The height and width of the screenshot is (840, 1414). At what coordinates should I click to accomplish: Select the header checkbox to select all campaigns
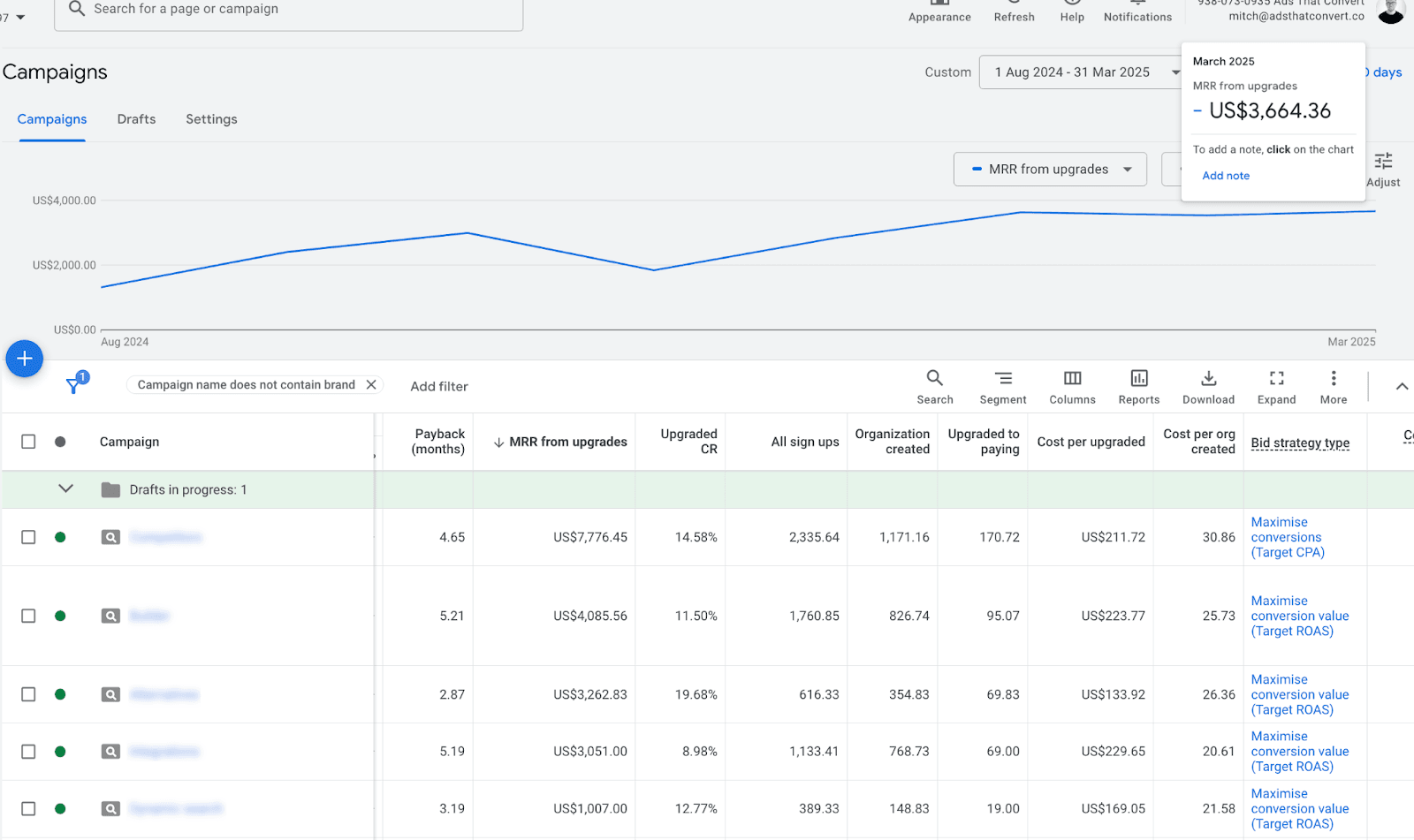pyautogui.click(x=27, y=441)
